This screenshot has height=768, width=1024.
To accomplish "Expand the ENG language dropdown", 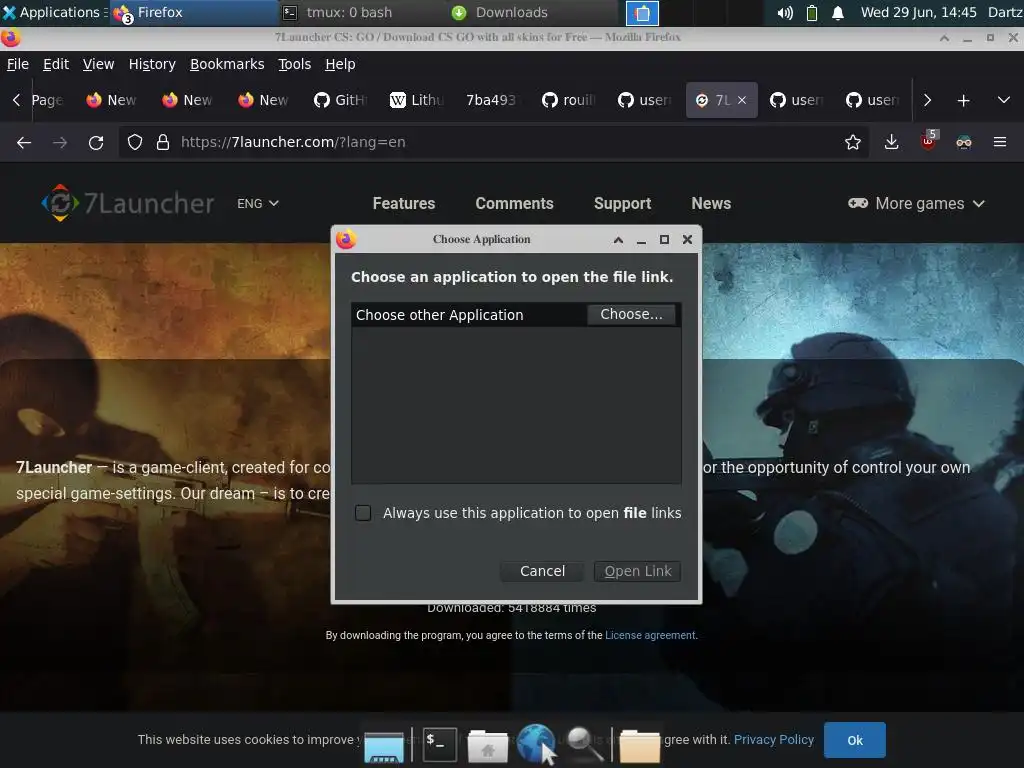I will click(x=258, y=204).
